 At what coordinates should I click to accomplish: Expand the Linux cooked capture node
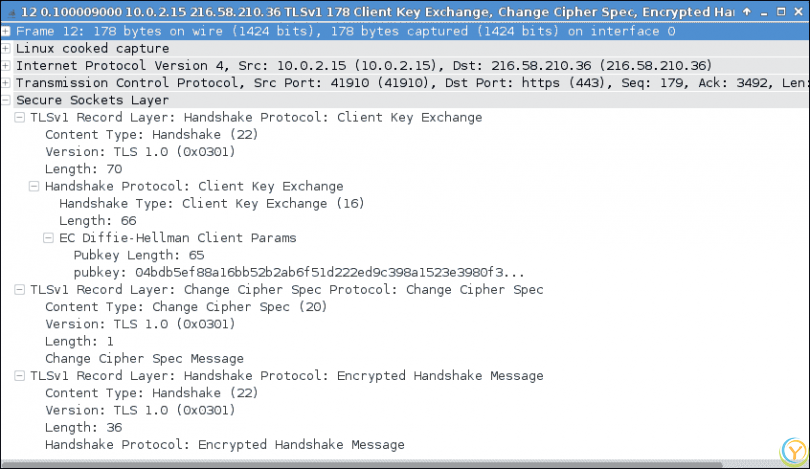pyautogui.click(x=6, y=48)
